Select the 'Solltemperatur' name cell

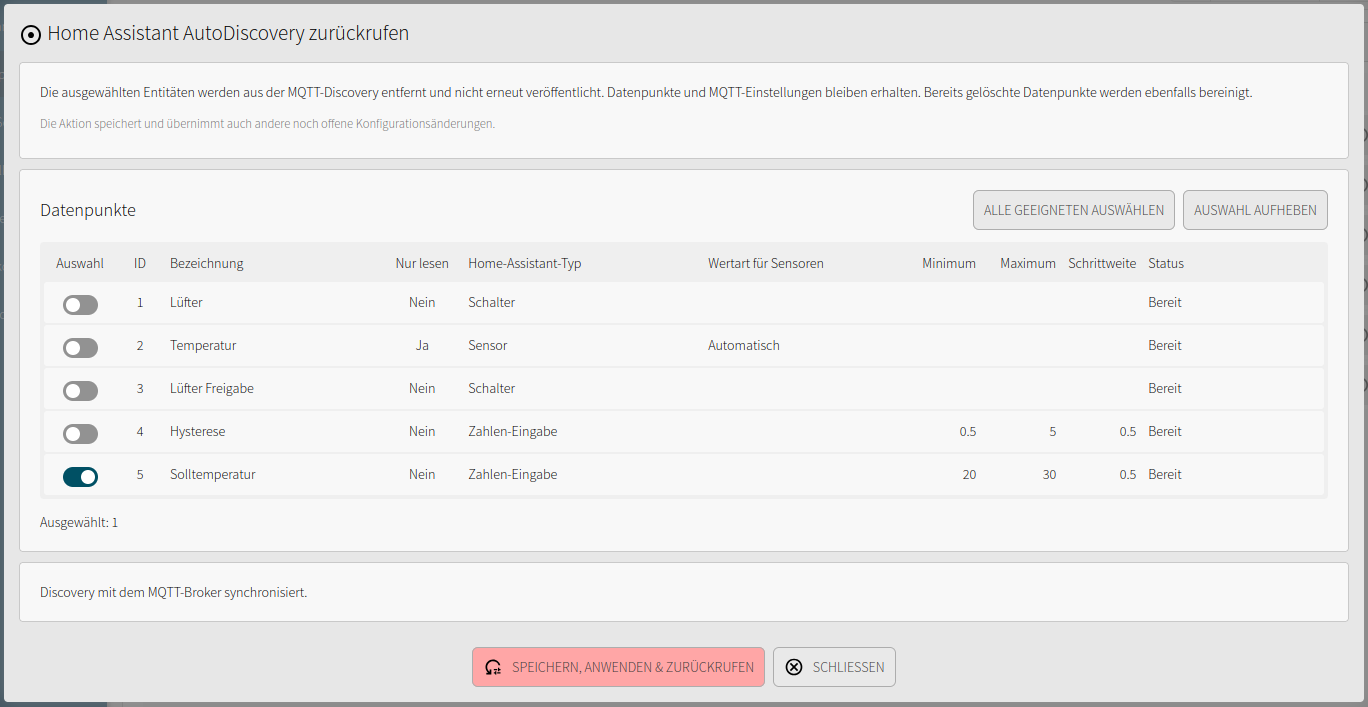pos(213,474)
